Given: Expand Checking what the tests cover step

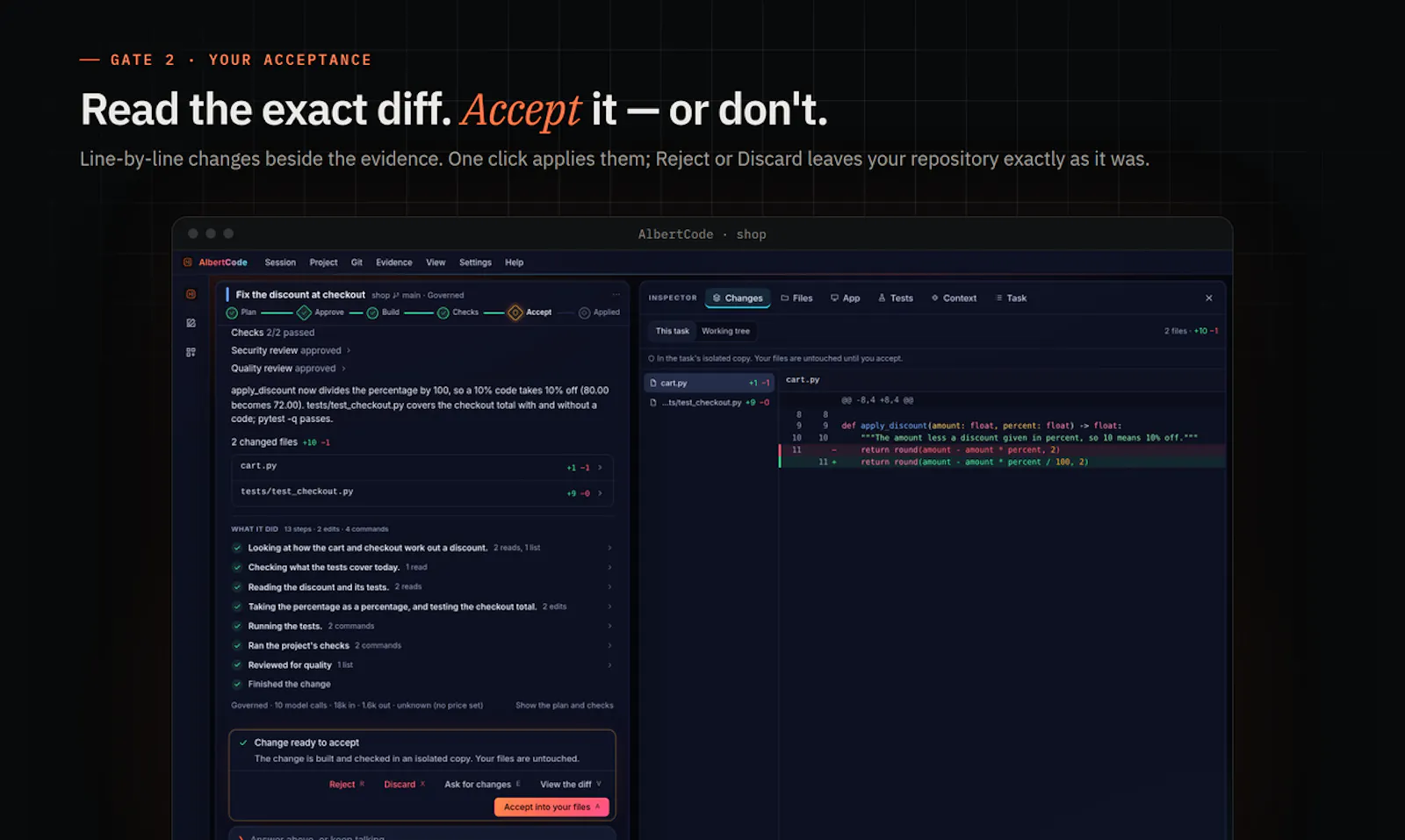Looking at the screenshot, I should 421,567.
